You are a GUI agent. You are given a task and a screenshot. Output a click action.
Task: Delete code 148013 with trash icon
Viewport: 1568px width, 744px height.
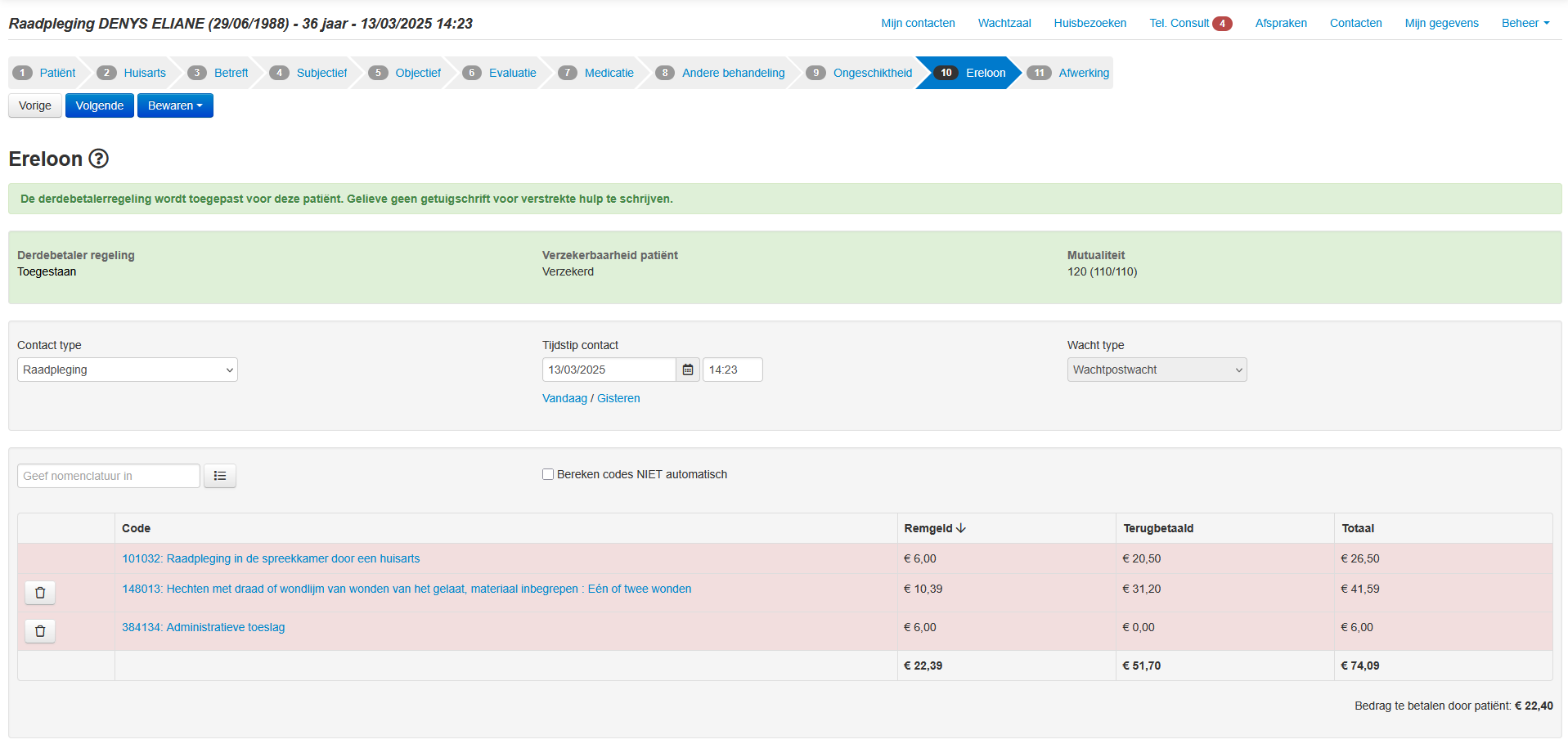pyautogui.click(x=40, y=593)
